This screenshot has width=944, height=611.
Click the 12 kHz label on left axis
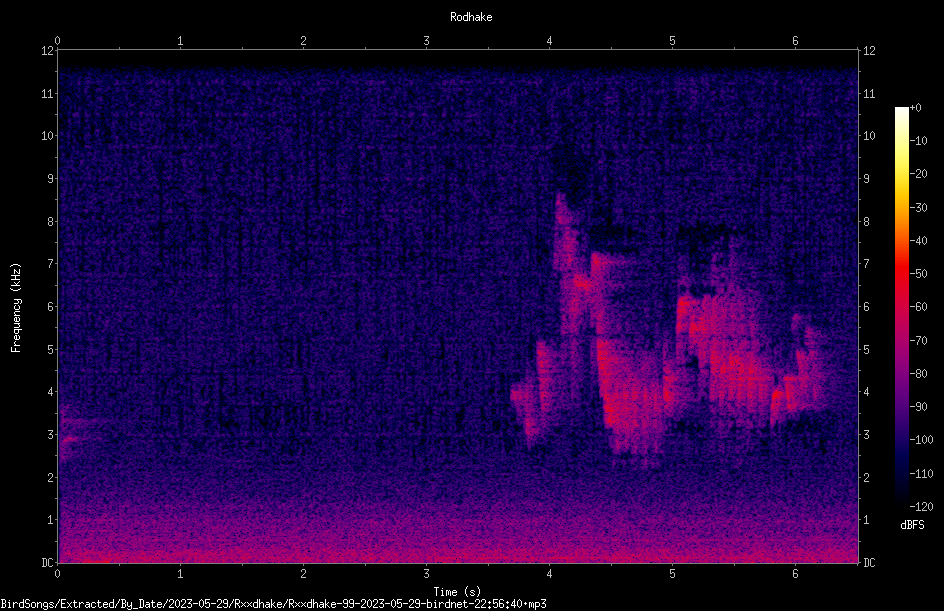[48, 51]
